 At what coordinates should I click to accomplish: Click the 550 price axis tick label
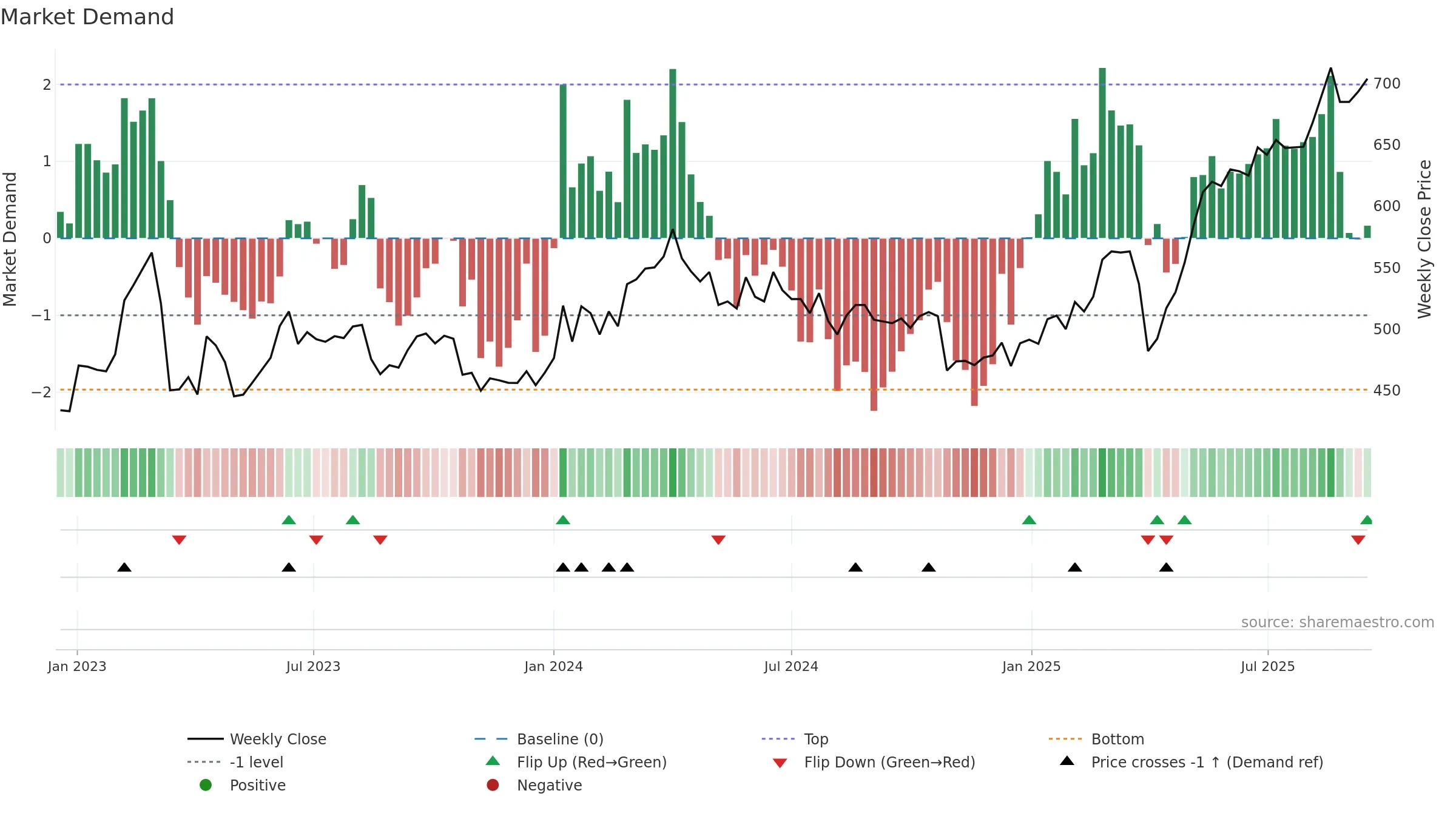(x=1387, y=268)
